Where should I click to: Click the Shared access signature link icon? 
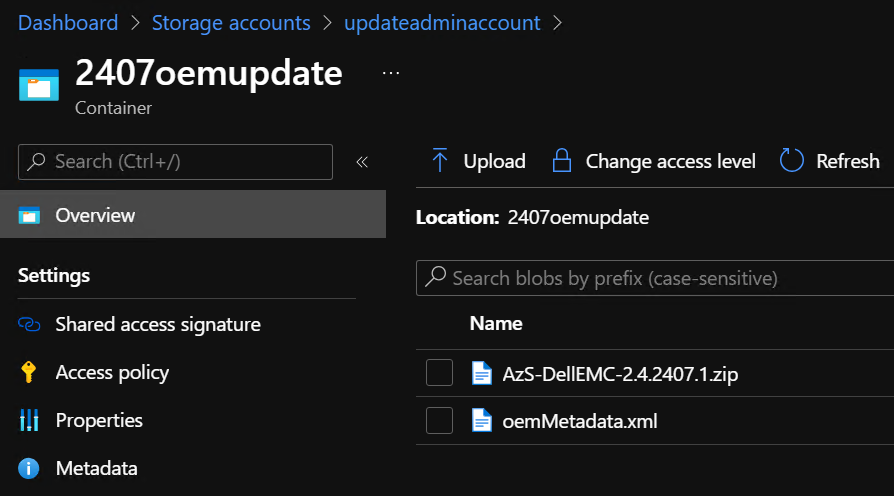coord(29,325)
